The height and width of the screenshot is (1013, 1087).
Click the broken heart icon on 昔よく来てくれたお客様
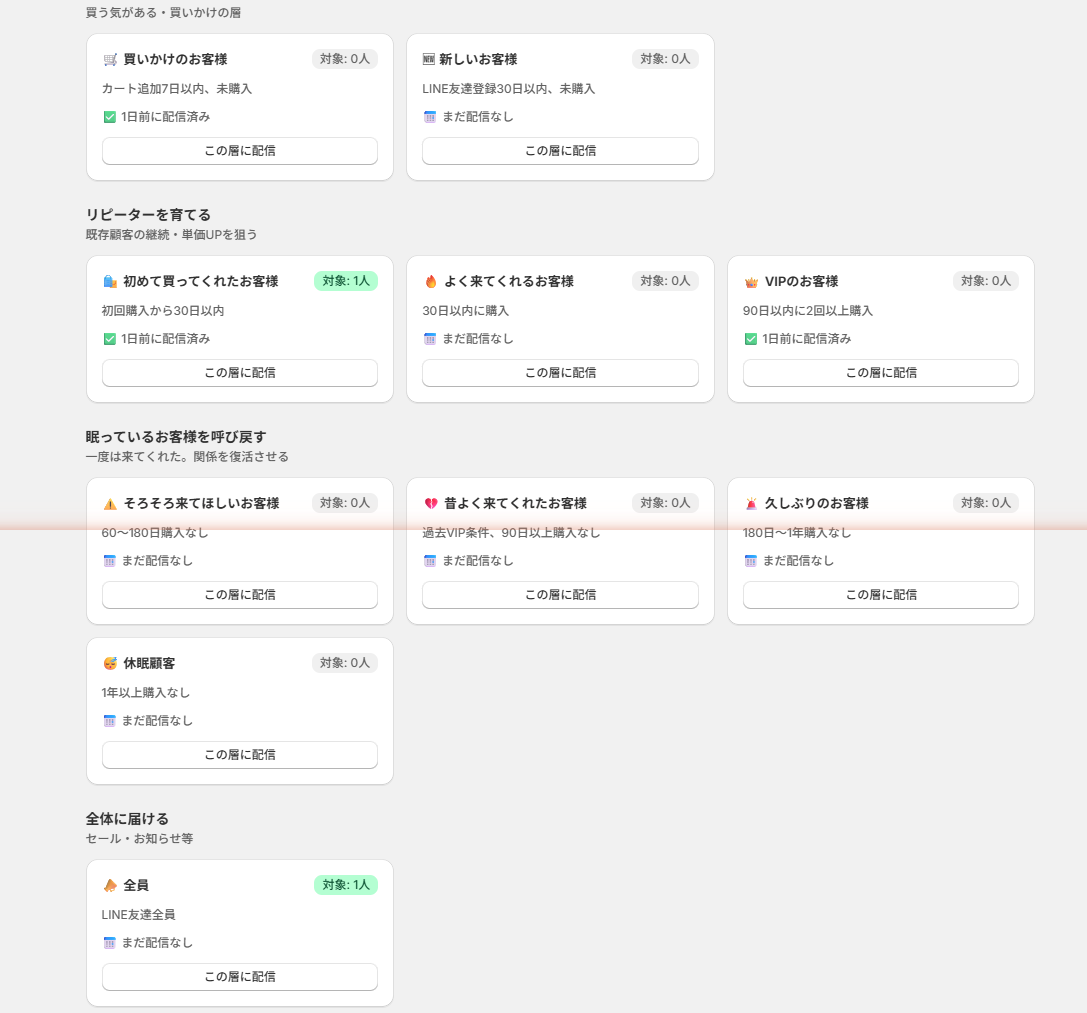click(431, 504)
